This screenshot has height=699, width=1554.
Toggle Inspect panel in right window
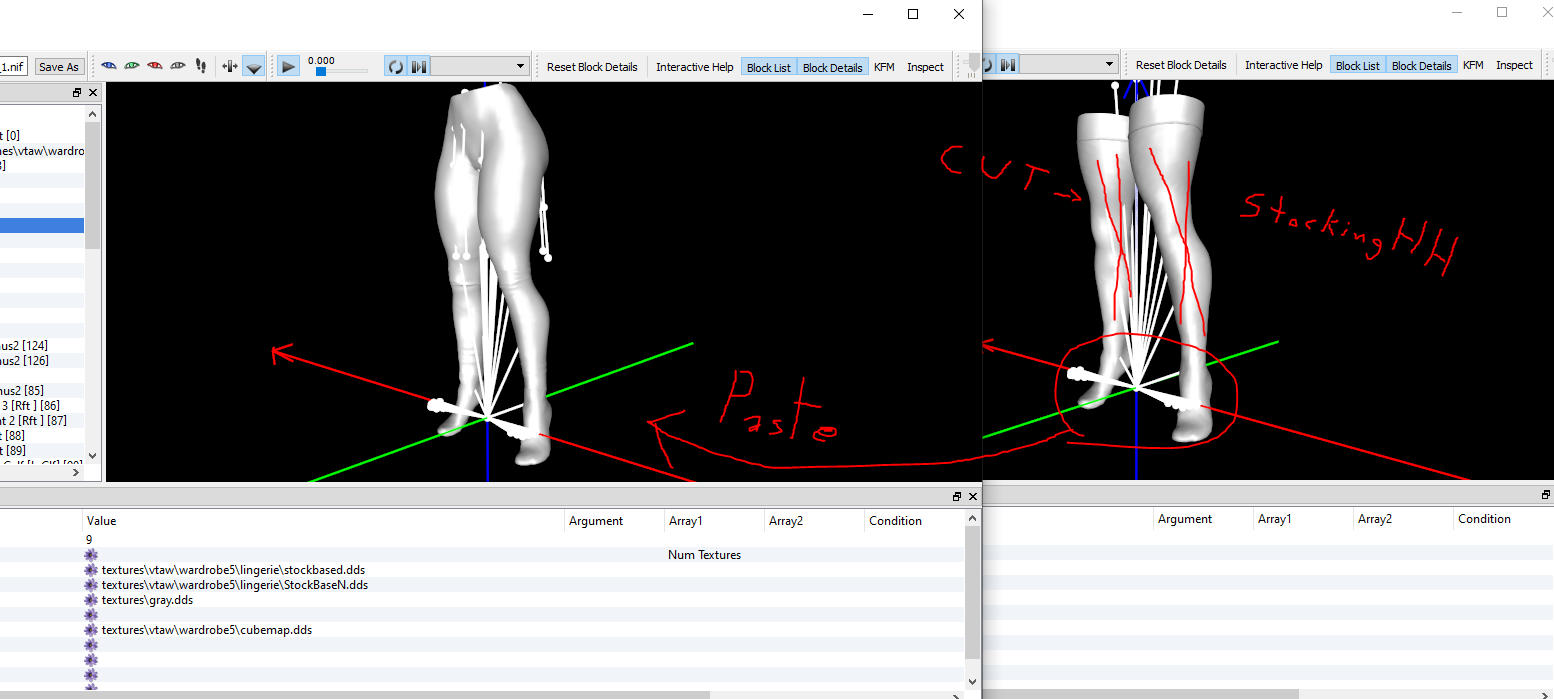pyautogui.click(x=1514, y=65)
